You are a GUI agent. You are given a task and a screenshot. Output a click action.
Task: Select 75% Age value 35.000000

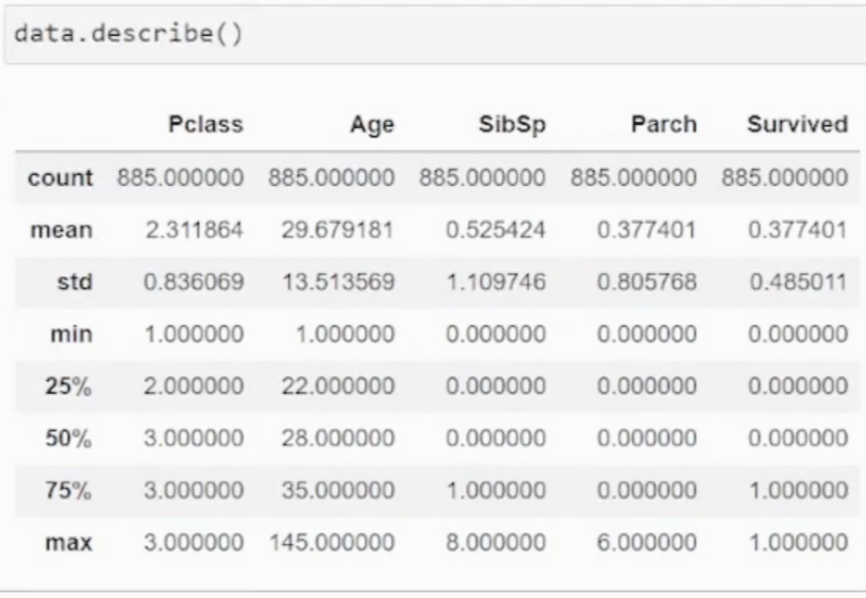[x=338, y=490]
